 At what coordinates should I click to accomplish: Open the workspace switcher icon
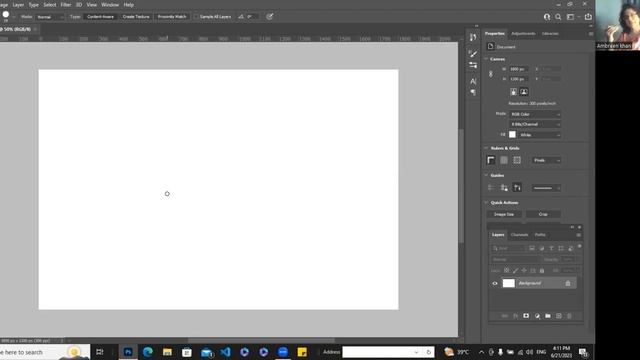tap(571, 17)
